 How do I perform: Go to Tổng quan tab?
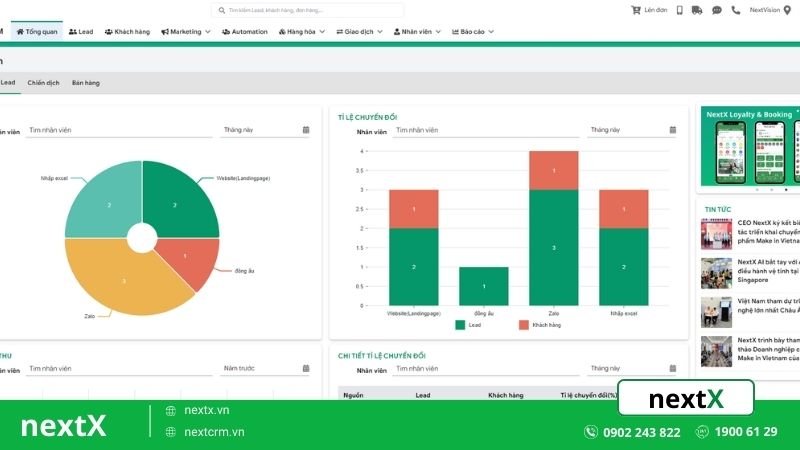[x=37, y=32]
